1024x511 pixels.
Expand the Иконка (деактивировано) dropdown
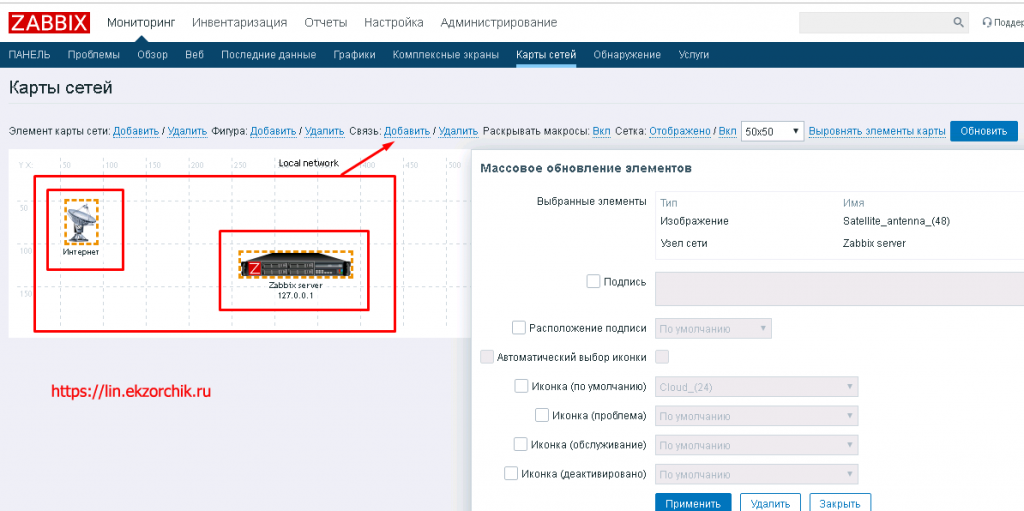coord(756,474)
